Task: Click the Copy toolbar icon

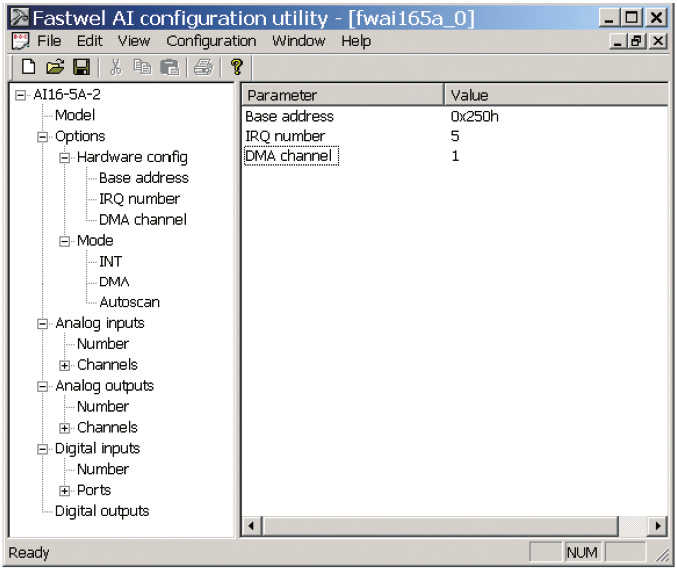Action: [x=142, y=67]
